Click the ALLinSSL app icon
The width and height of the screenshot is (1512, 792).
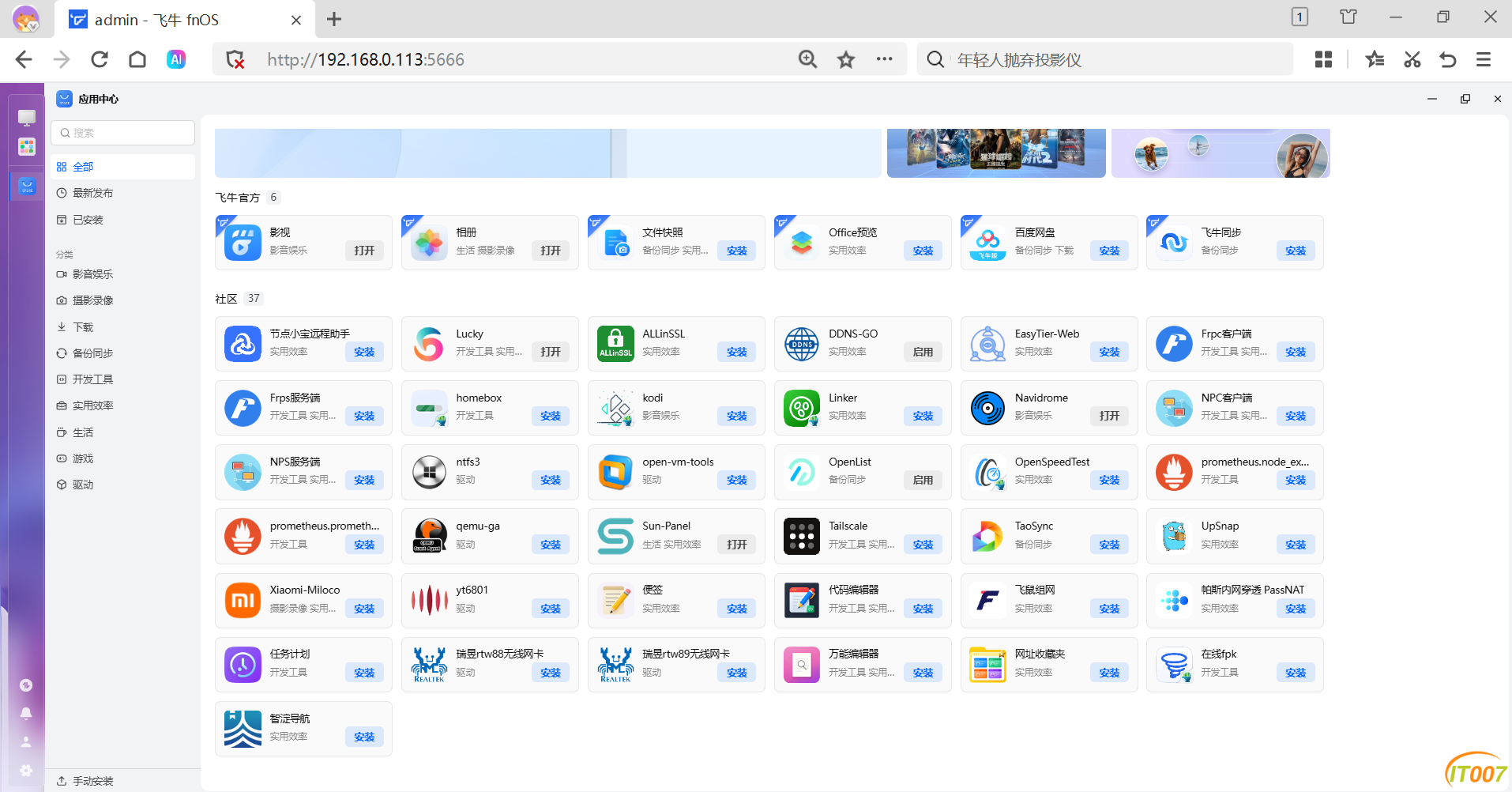pos(615,345)
